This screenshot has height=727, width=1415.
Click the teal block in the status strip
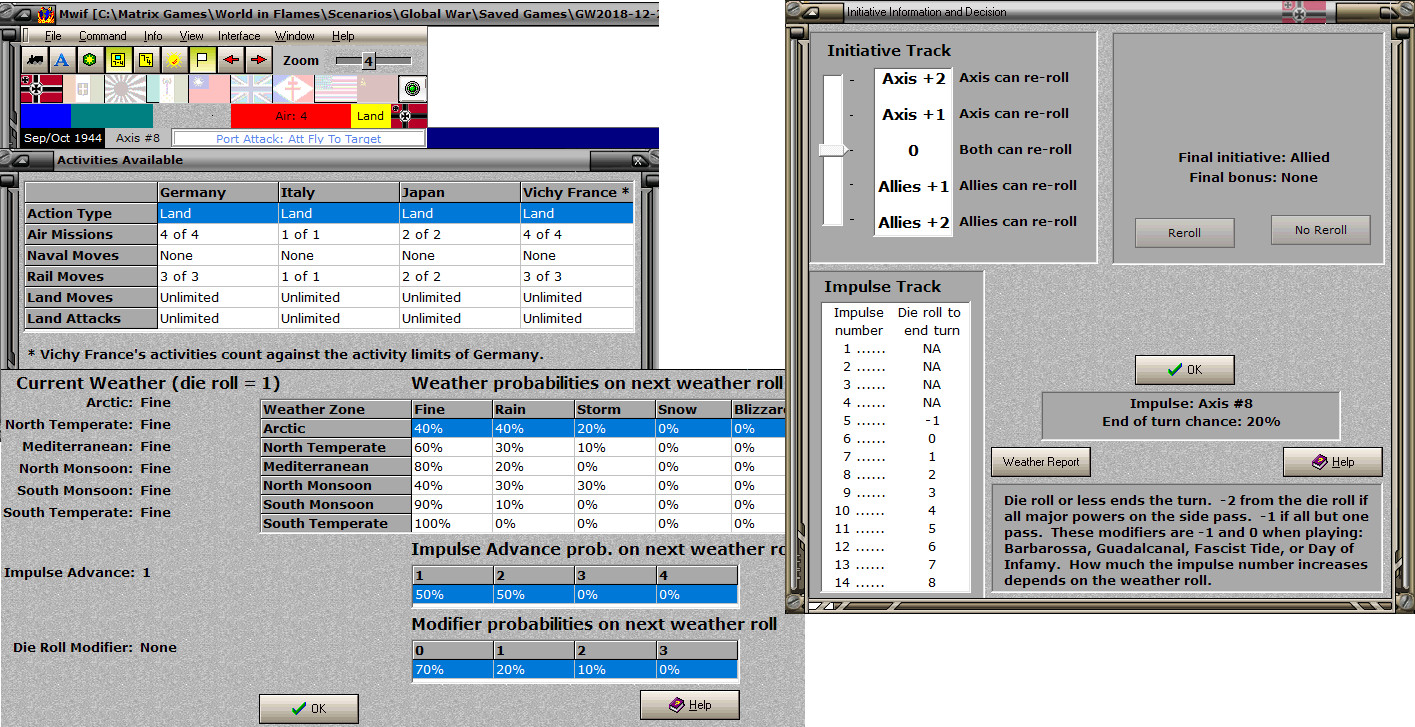[111, 116]
